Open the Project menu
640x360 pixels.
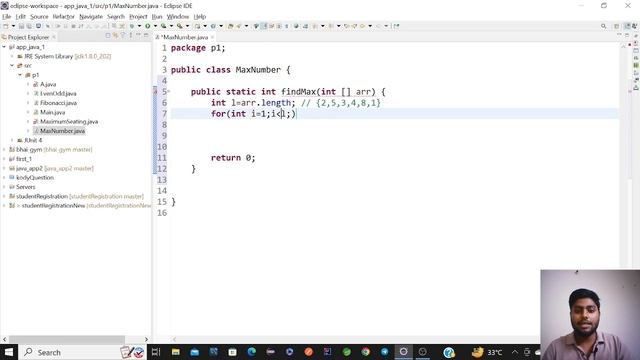click(138, 17)
